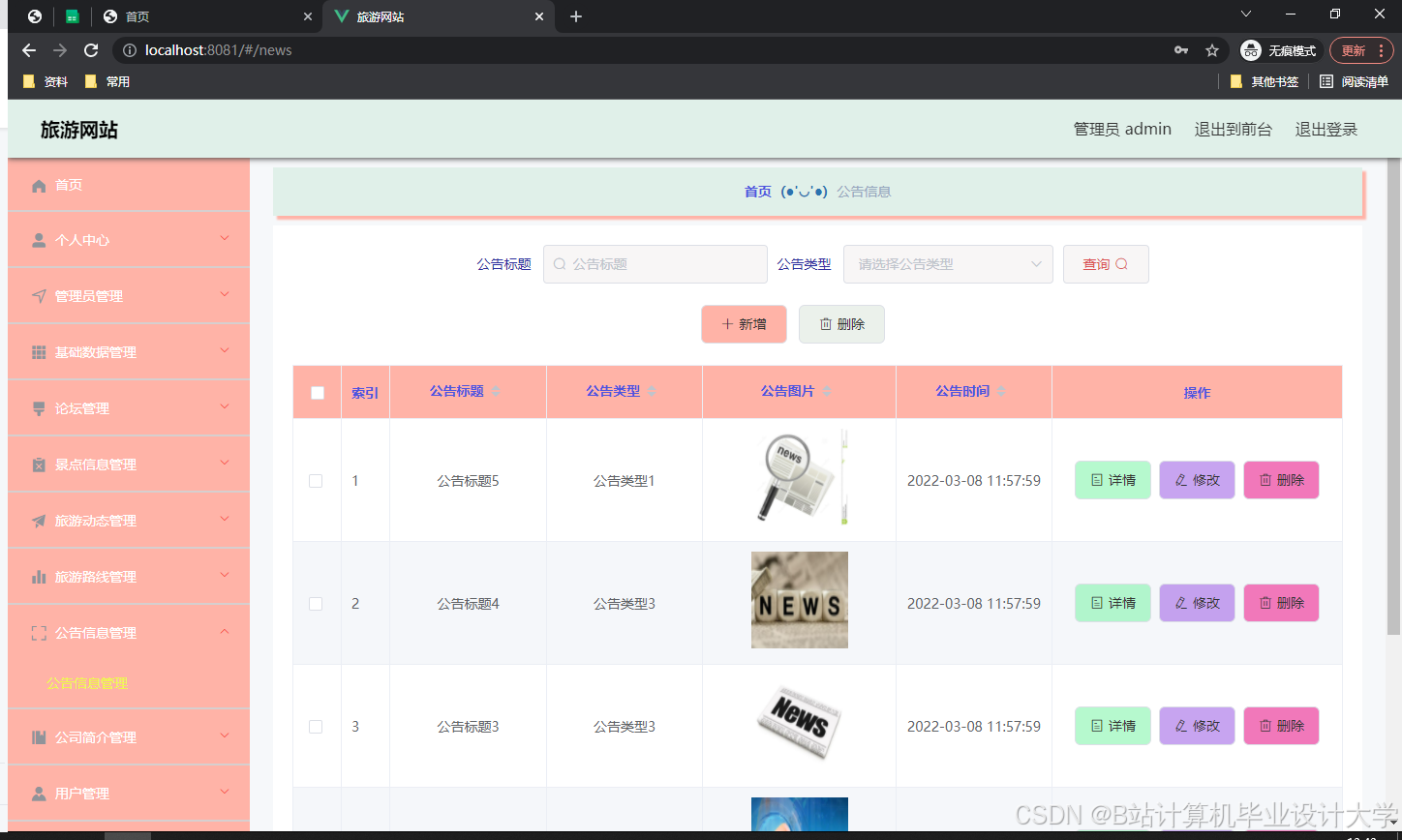Switch to the 首页 browser tab
The image size is (1402, 840).
click(208, 16)
